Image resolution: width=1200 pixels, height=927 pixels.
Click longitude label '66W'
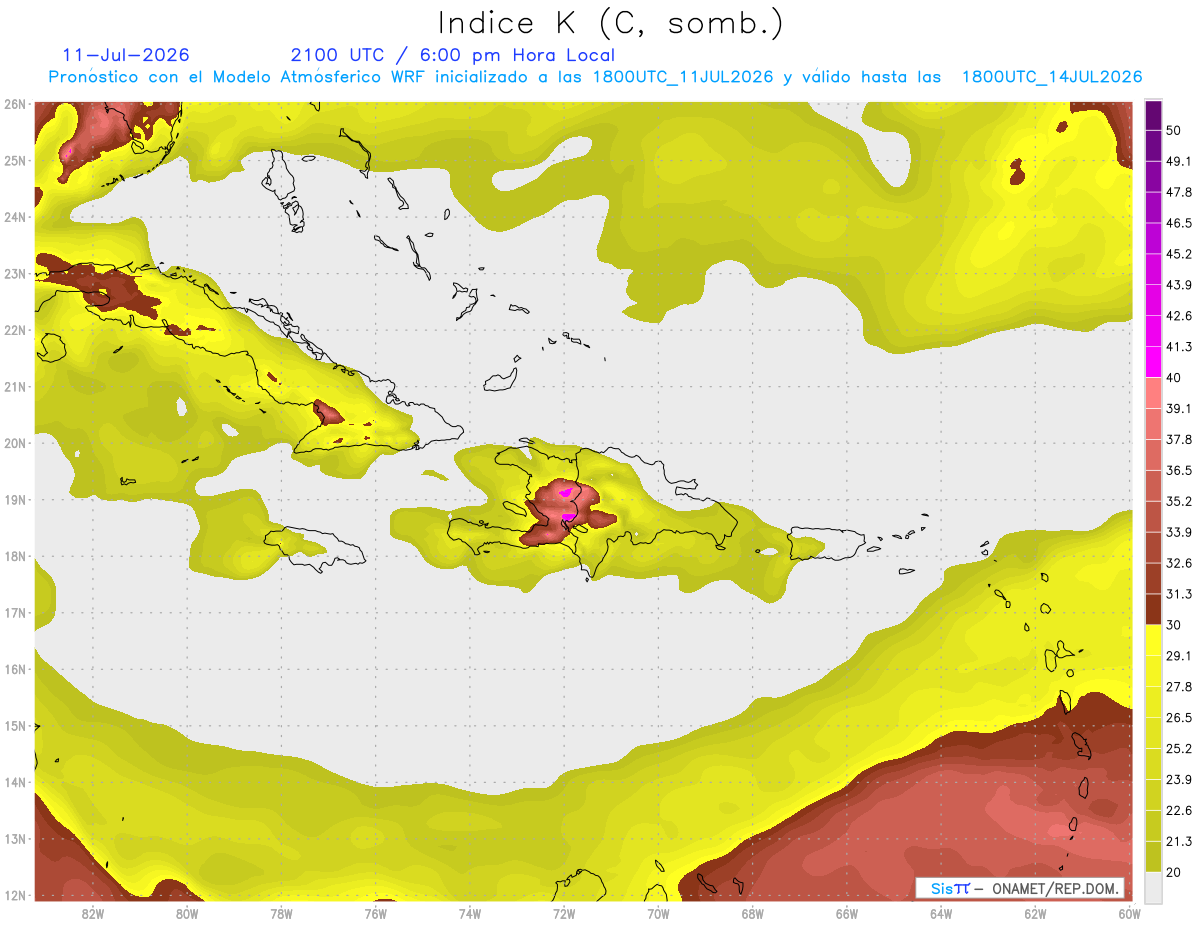pyautogui.click(x=847, y=914)
